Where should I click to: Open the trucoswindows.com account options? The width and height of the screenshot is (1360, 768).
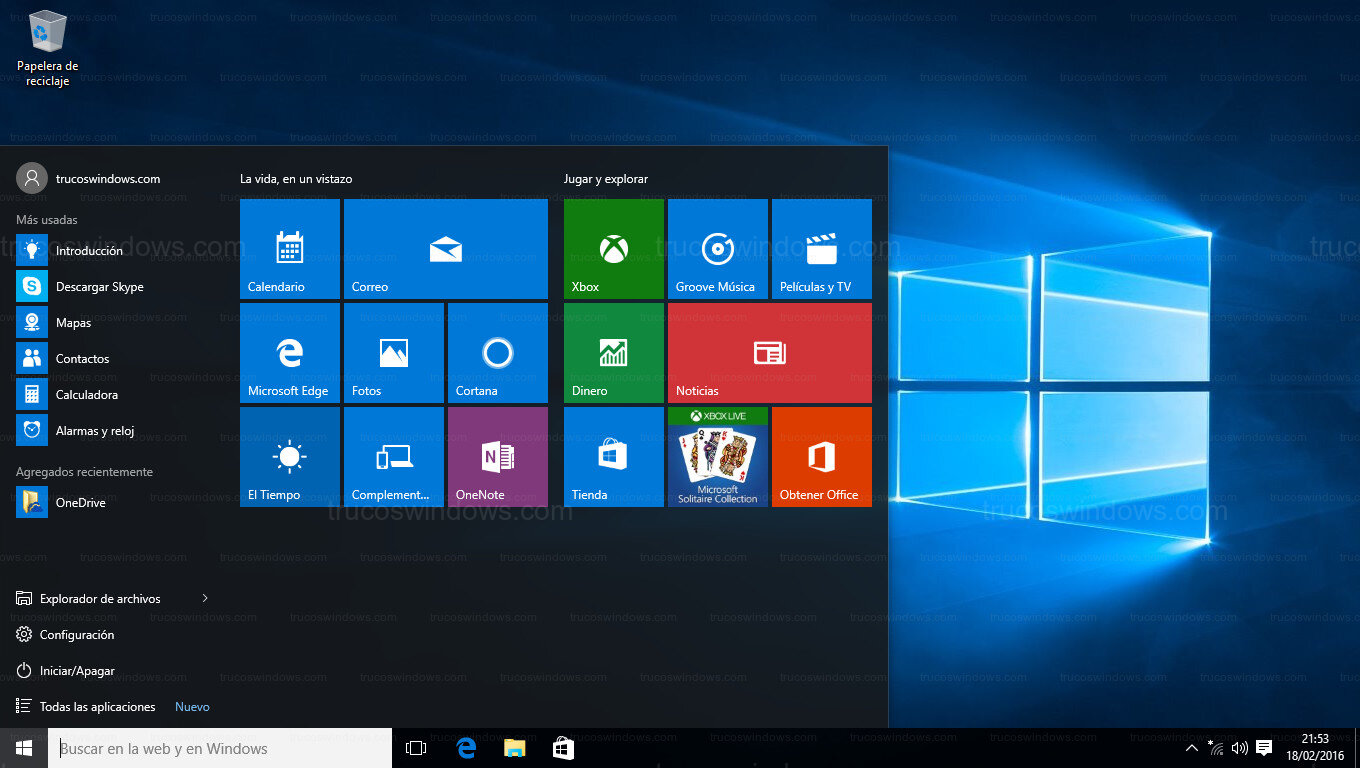[110, 177]
